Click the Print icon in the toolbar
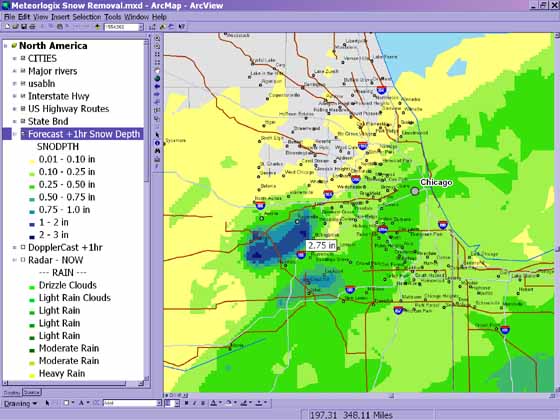Viewport: 560px width, 420px height. 32,27
